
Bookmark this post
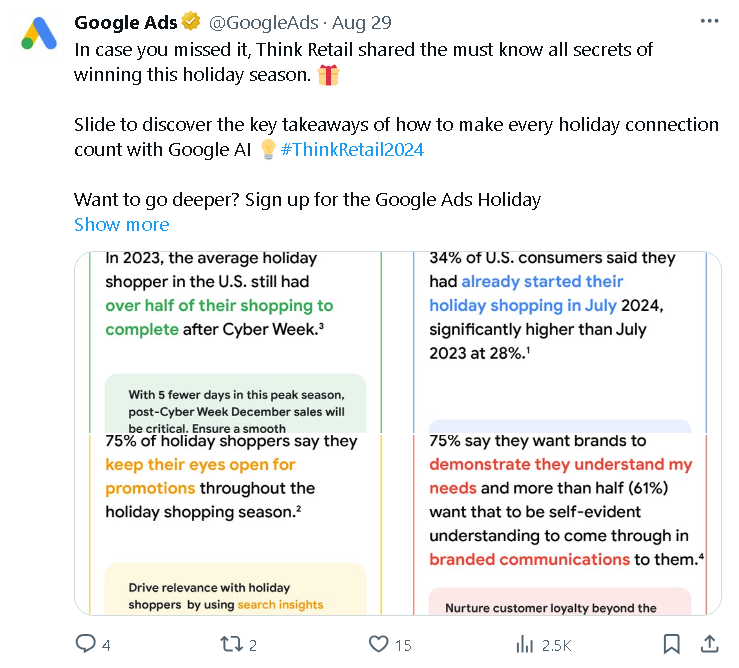(672, 644)
